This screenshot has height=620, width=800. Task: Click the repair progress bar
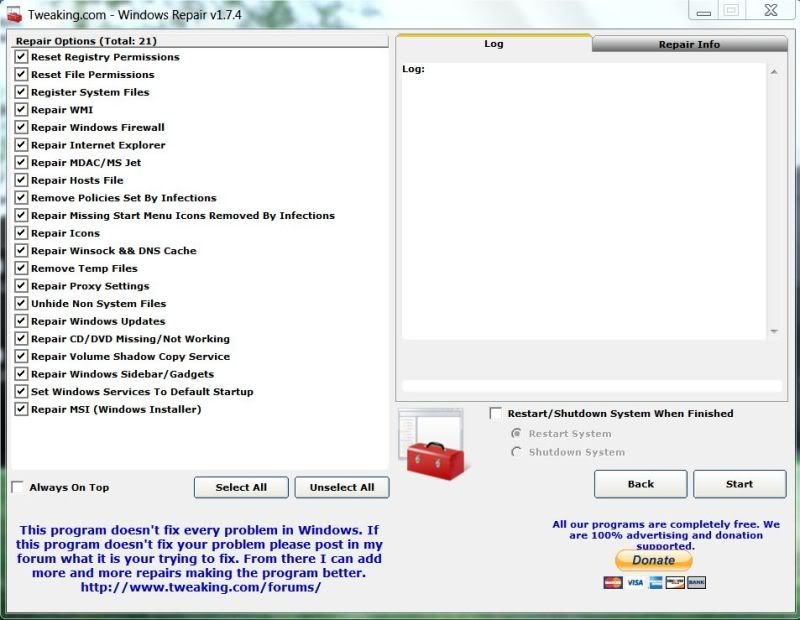click(x=592, y=386)
